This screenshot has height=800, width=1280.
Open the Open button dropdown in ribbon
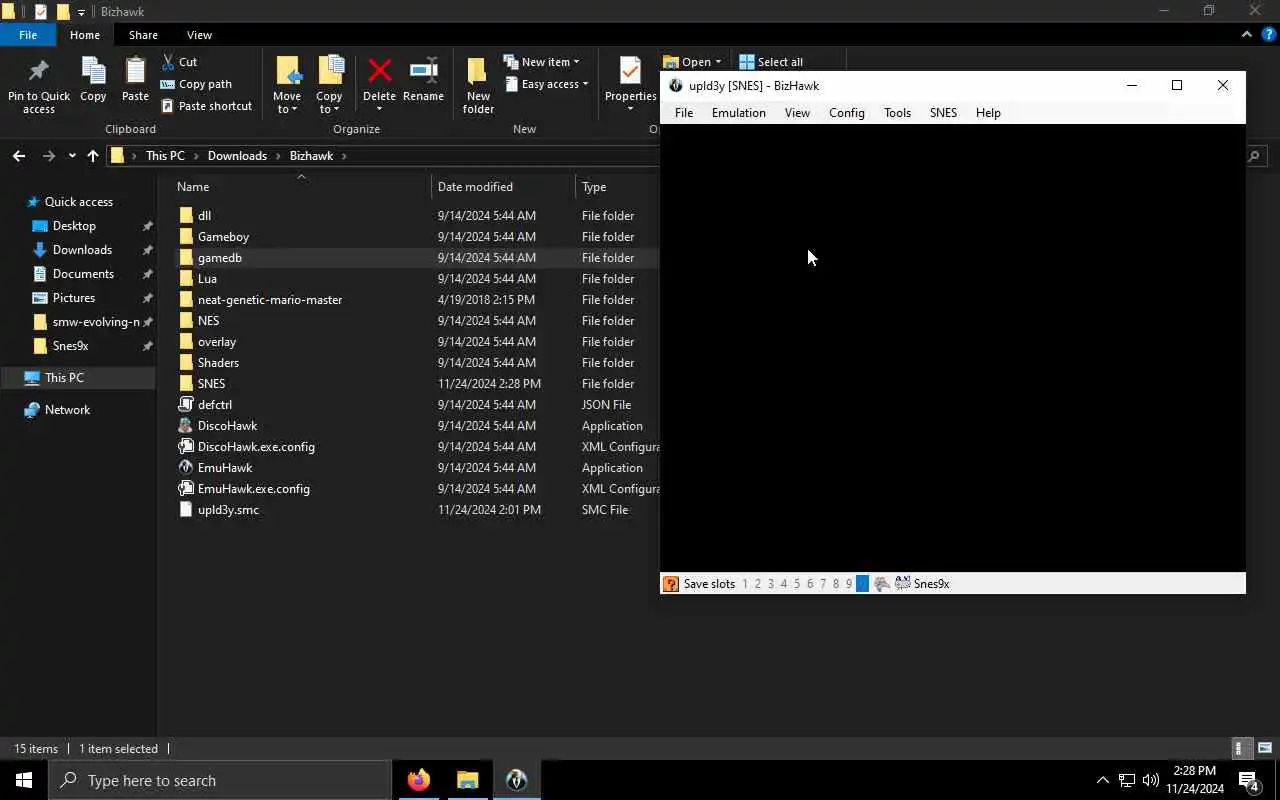tap(718, 62)
